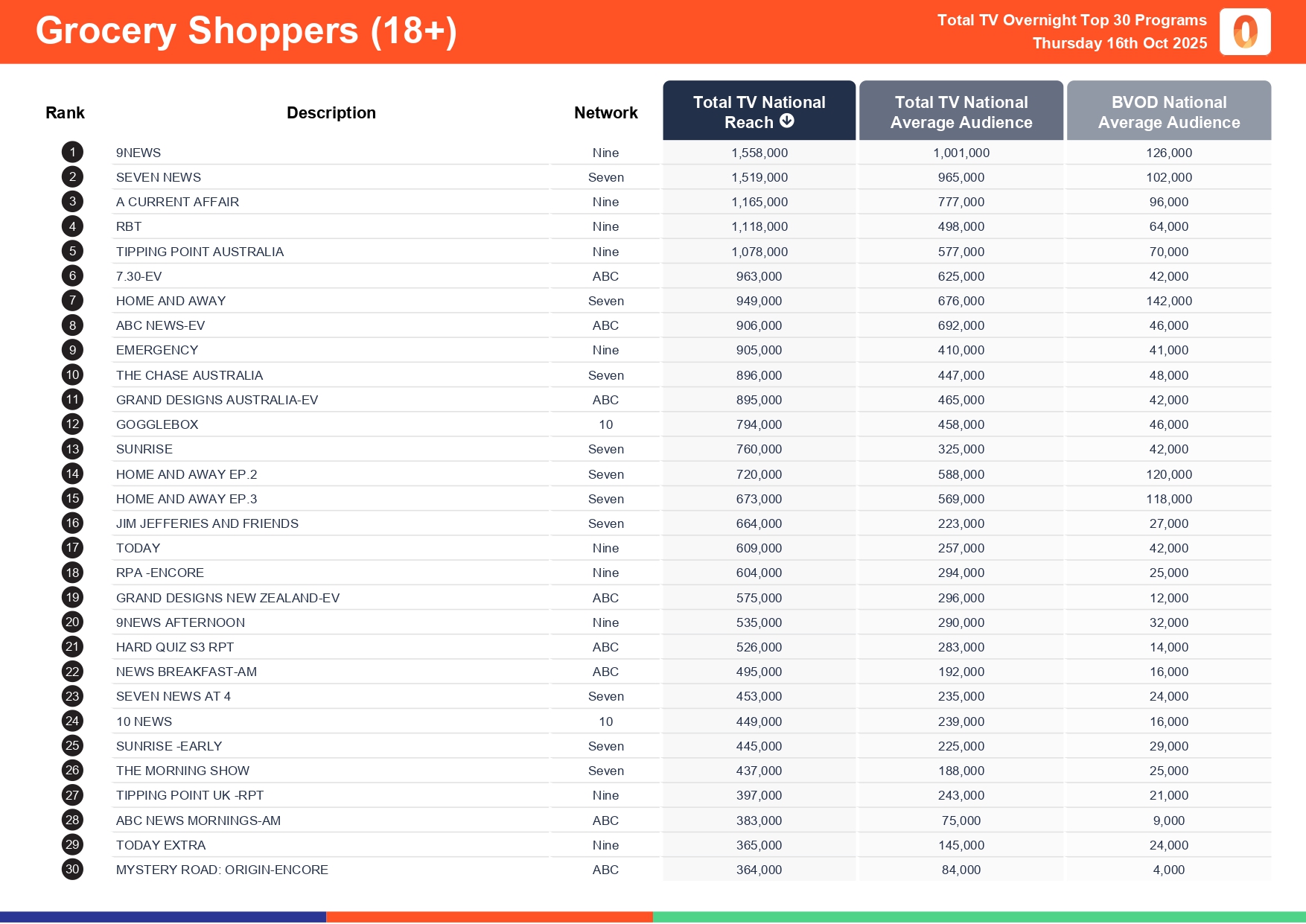This screenshot has height=924, width=1306.
Task: Click the rank 30 circle badge
Action: [72, 869]
